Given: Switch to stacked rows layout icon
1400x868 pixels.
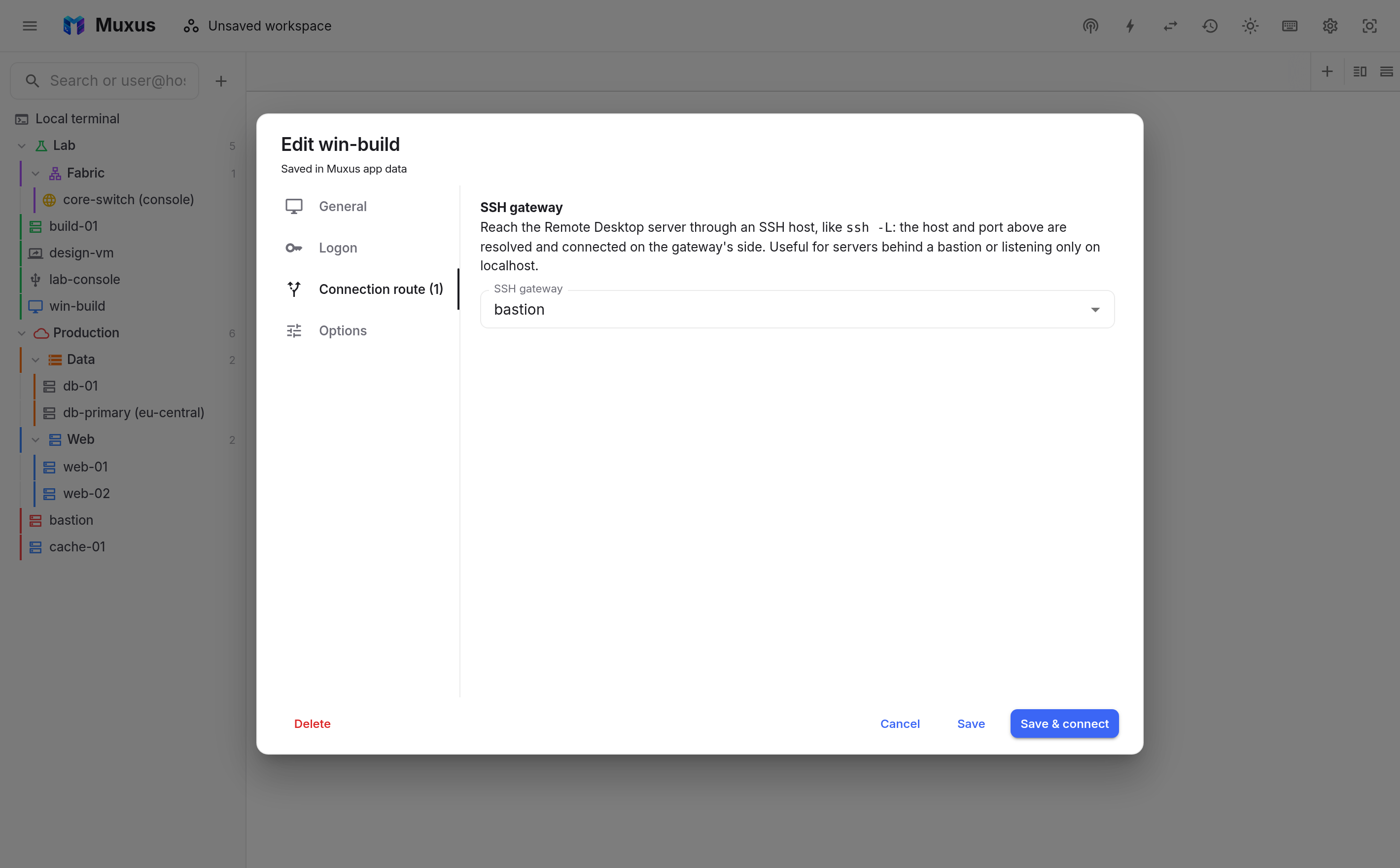Looking at the screenshot, I should [x=1386, y=71].
